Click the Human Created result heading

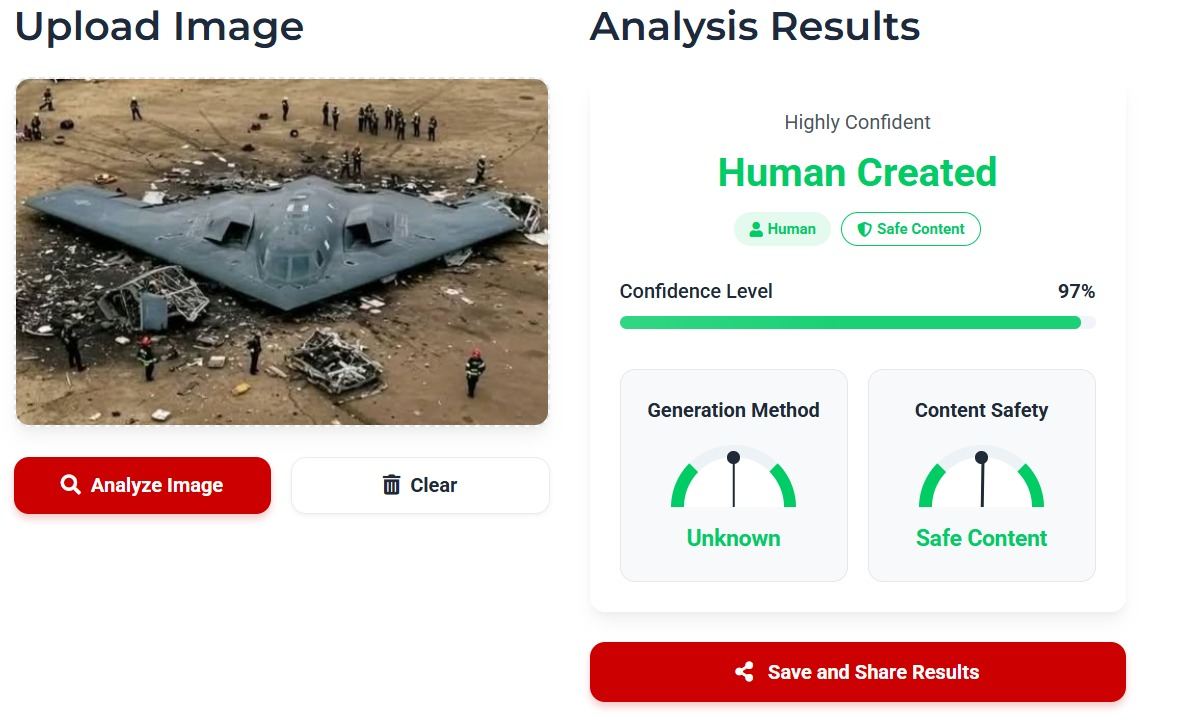click(857, 172)
